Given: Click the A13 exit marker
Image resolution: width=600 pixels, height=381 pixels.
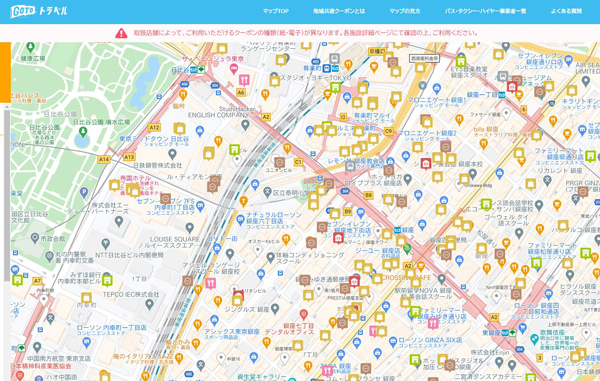Looking at the screenshot, I should pyautogui.click(x=129, y=157).
